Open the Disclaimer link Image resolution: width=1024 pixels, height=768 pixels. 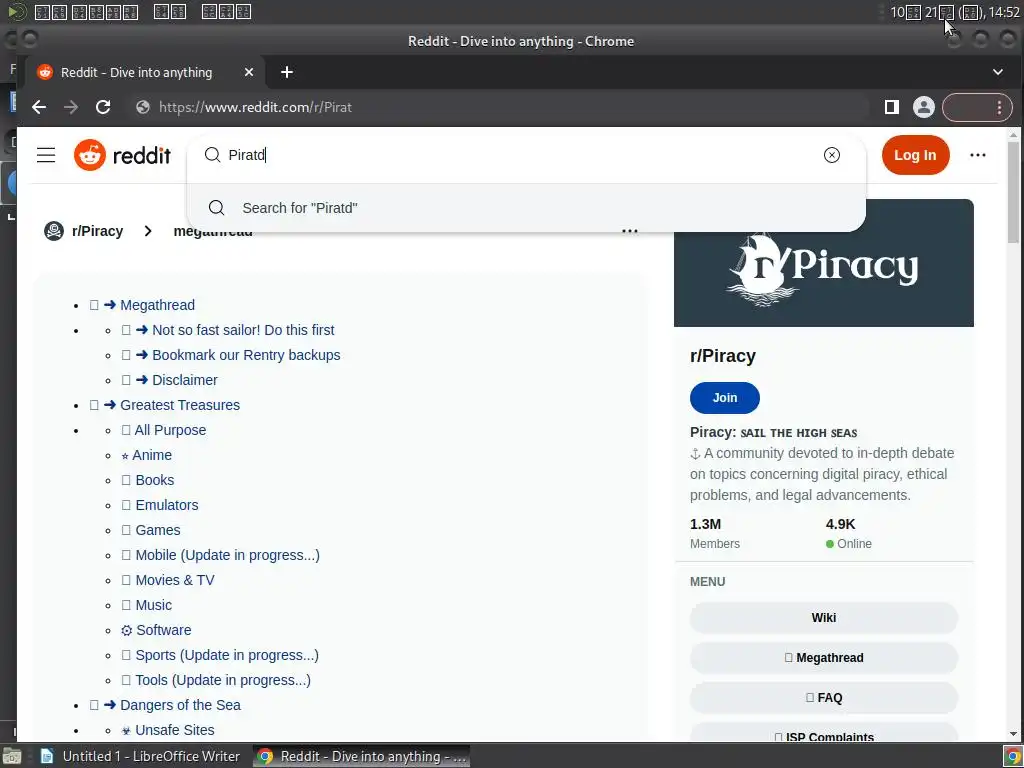coord(185,380)
